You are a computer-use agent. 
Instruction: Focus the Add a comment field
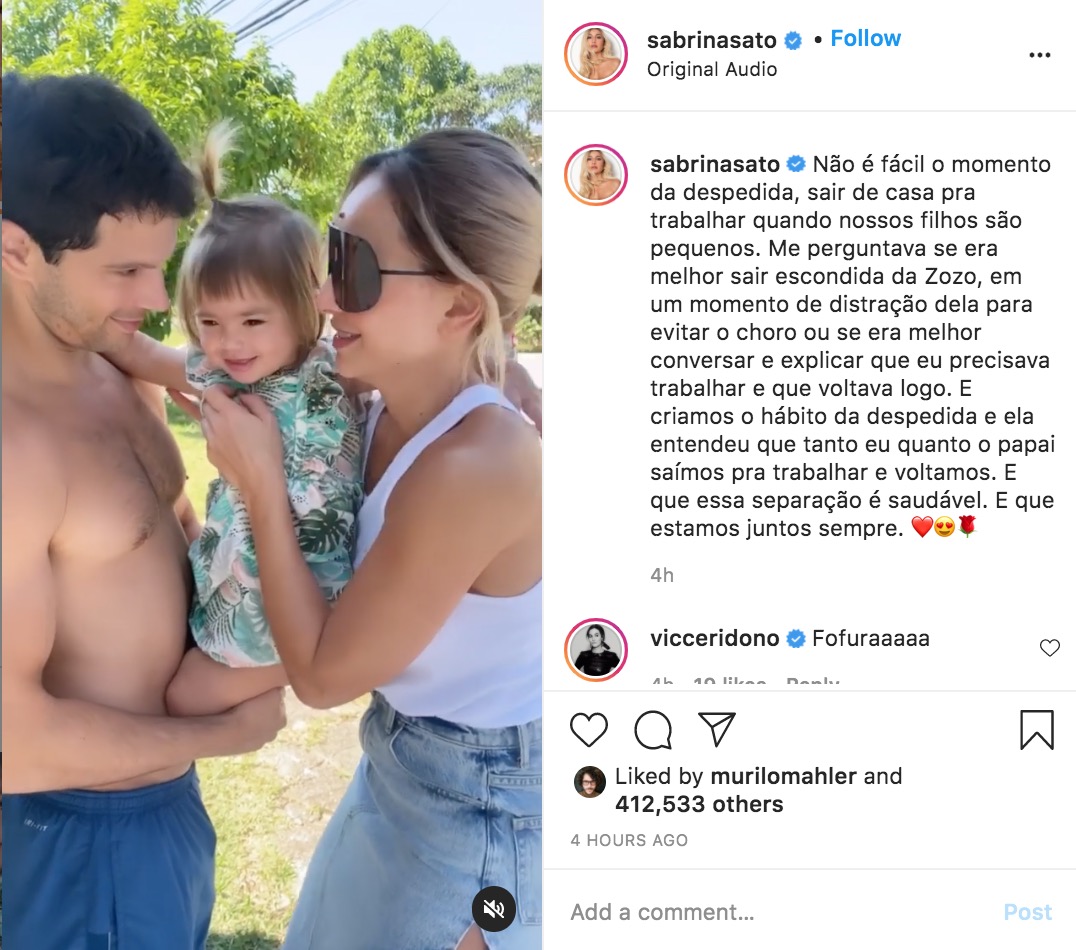(775, 912)
